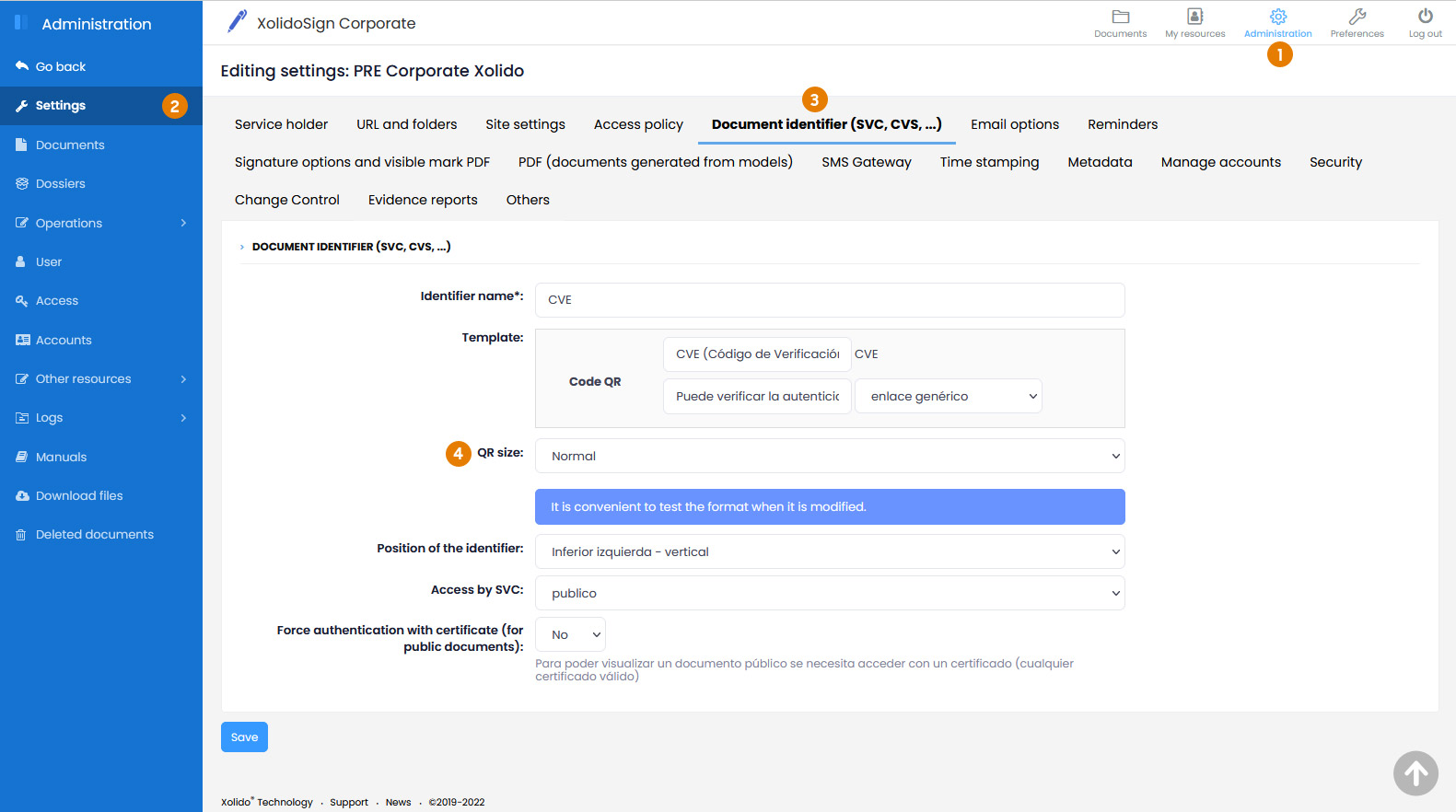Open the Force authentication with certificate dropdown
The width and height of the screenshot is (1456, 812).
tap(570, 634)
